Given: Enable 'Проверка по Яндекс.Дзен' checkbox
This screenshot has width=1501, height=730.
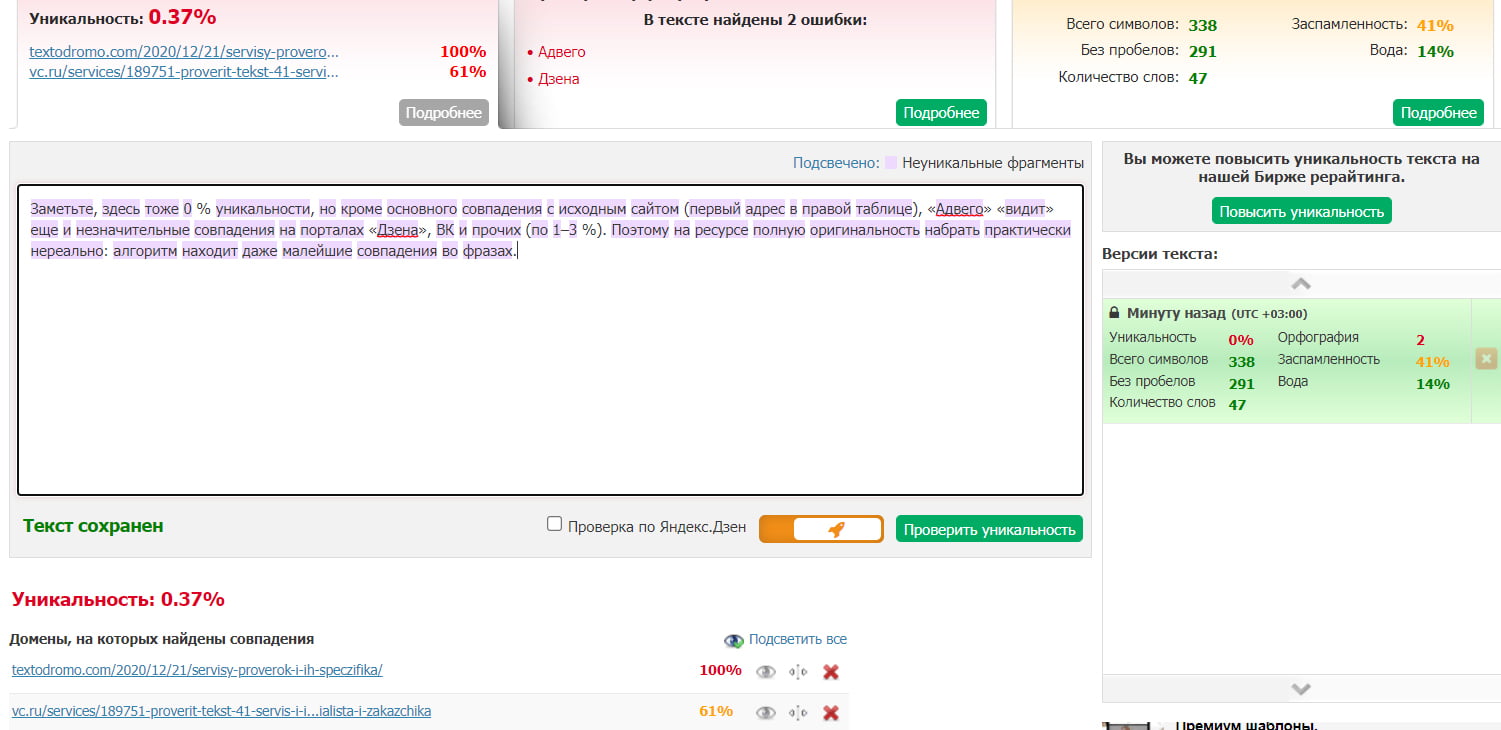Looking at the screenshot, I should click(x=555, y=524).
